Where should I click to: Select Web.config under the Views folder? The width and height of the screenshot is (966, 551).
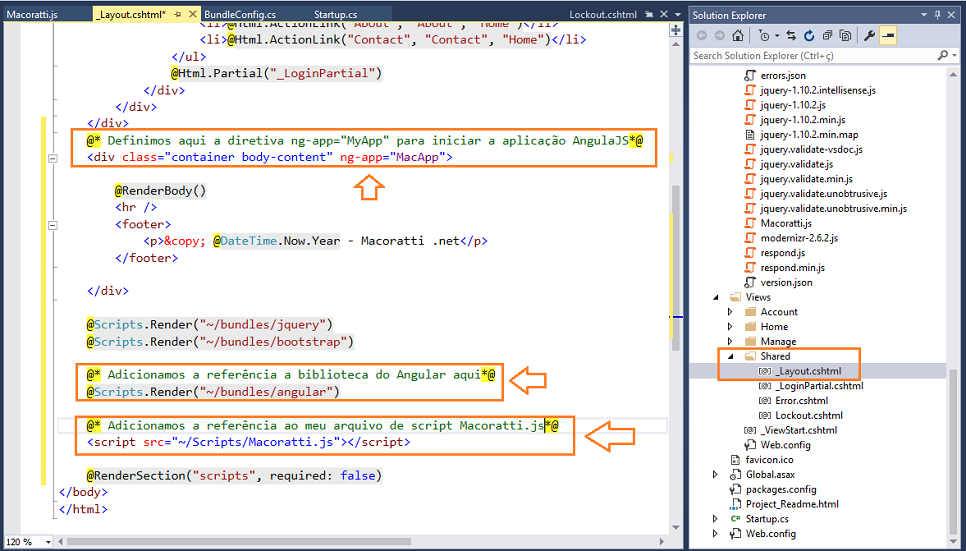tap(785, 445)
